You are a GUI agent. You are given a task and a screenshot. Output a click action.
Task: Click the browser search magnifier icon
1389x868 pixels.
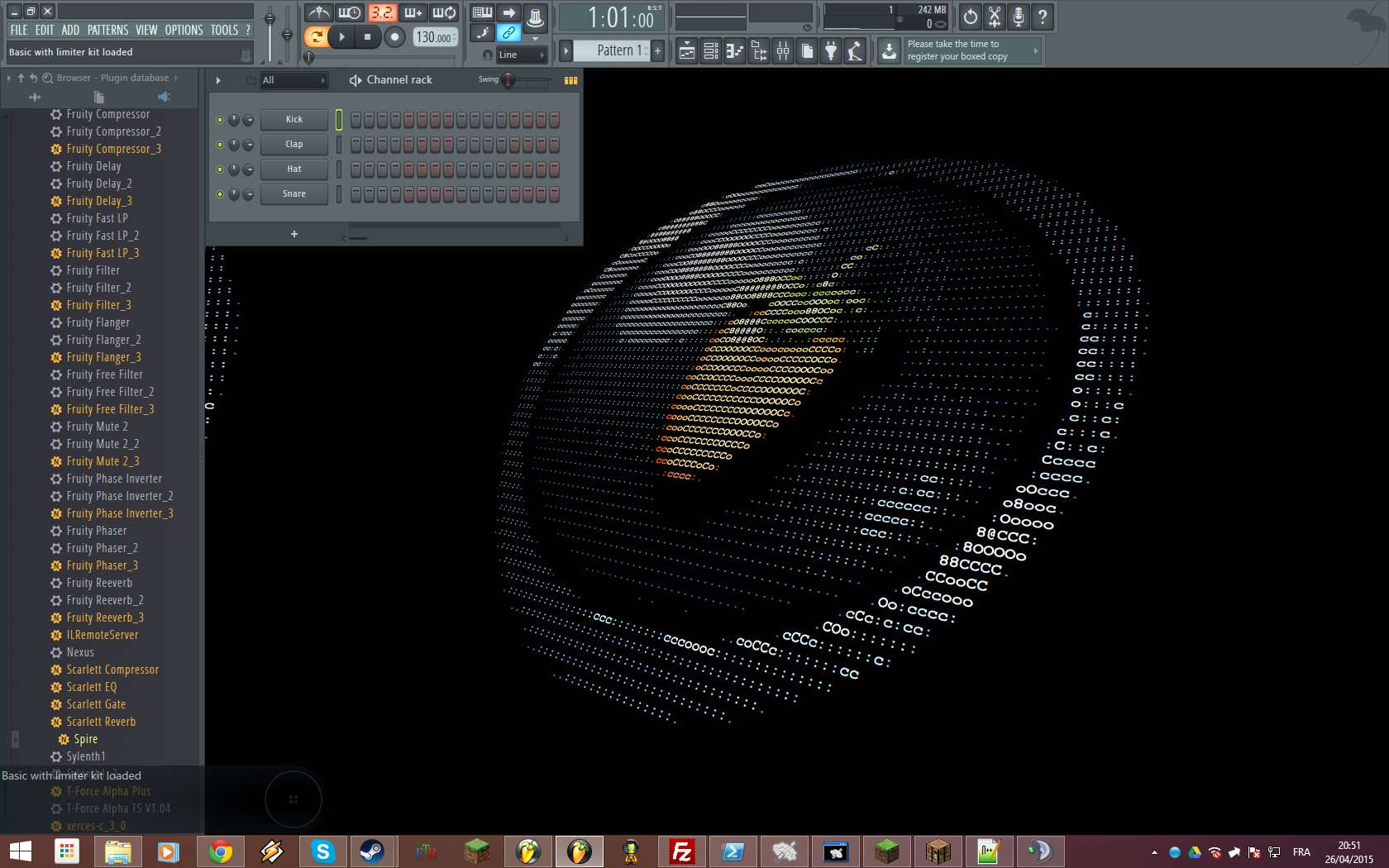(x=48, y=78)
